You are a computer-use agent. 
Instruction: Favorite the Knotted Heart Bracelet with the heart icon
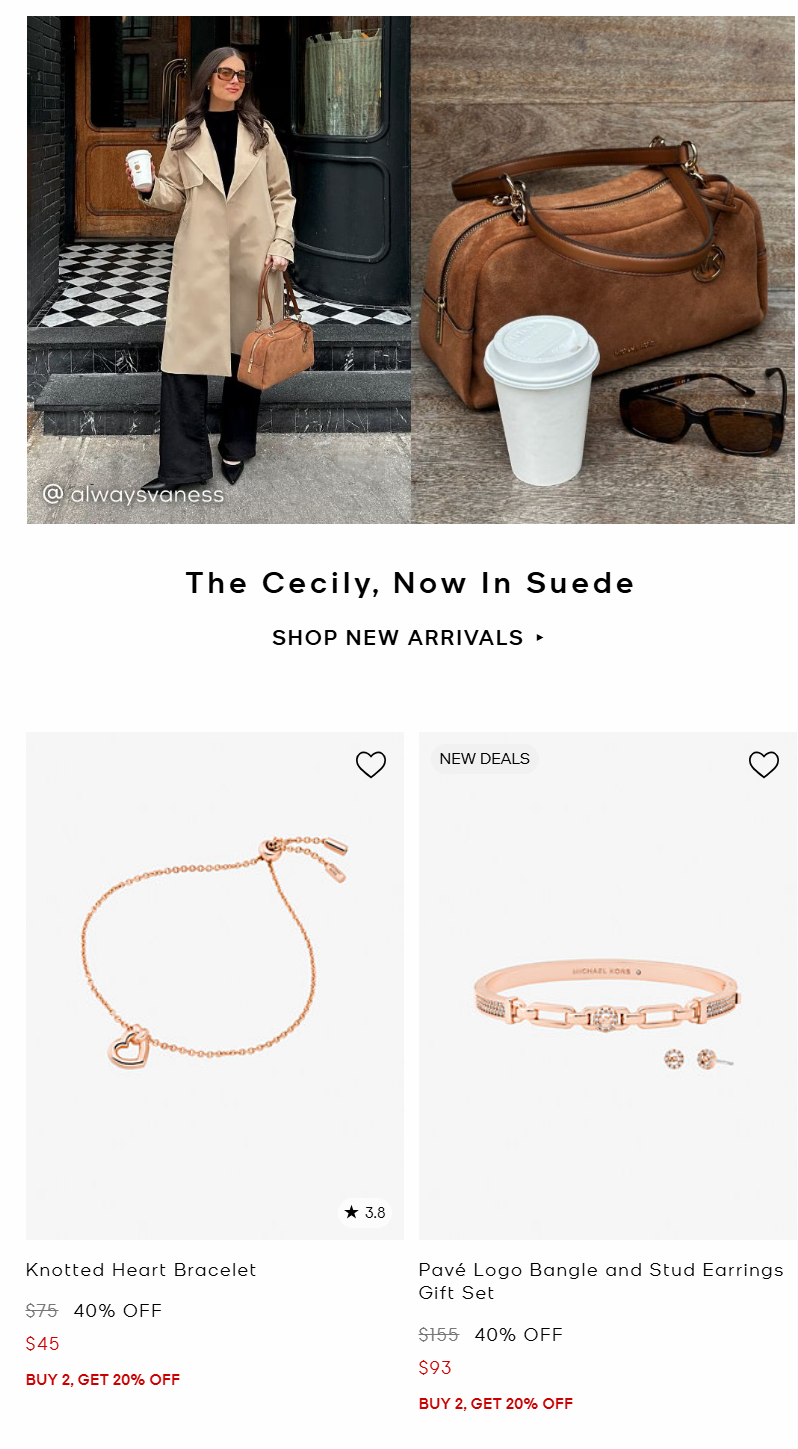coord(371,765)
